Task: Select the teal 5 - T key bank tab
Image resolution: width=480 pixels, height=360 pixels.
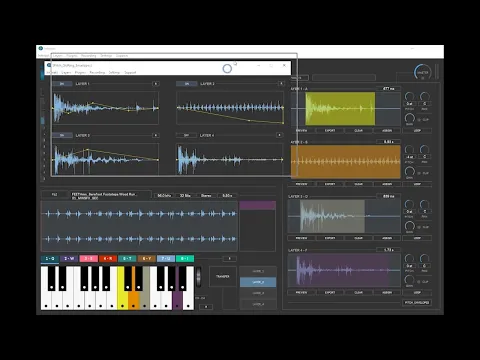Action: coord(127,259)
